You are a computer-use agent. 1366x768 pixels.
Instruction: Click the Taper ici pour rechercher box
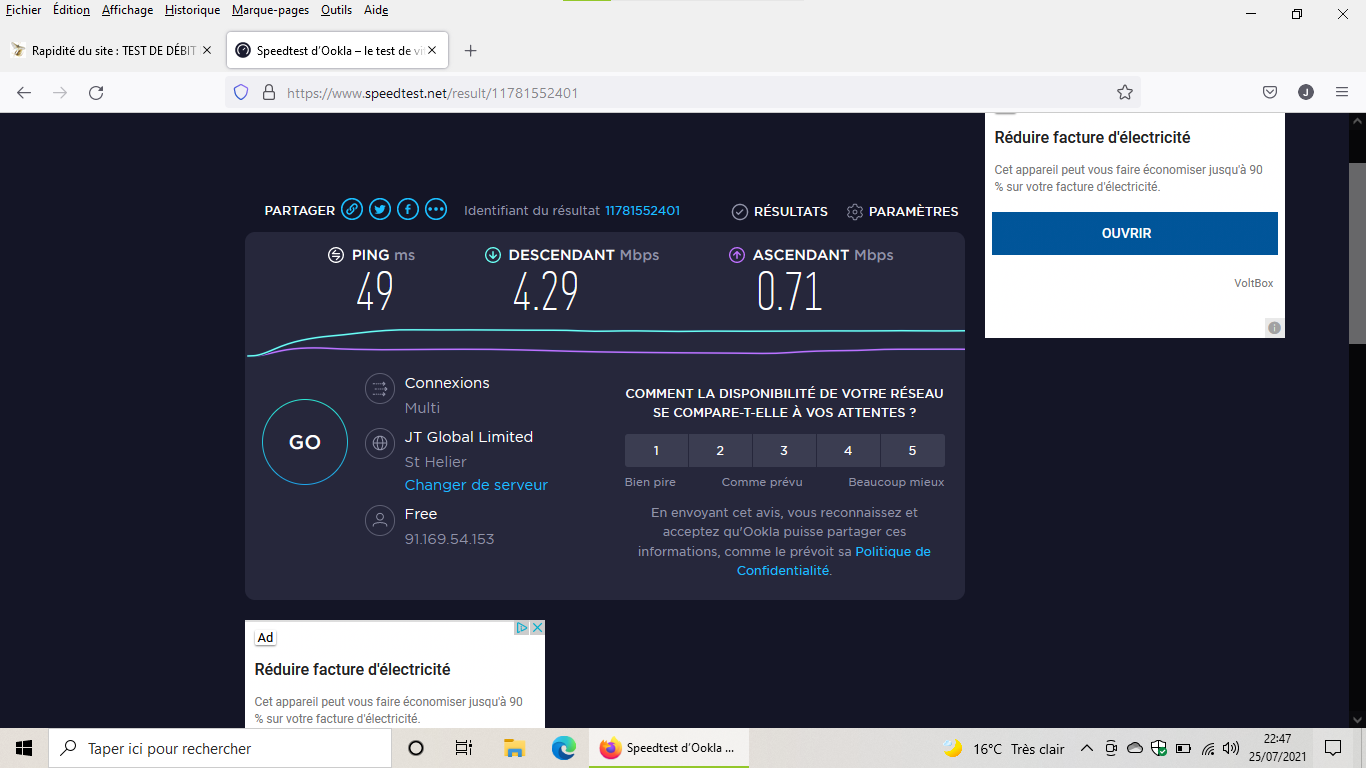tap(220, 748)
